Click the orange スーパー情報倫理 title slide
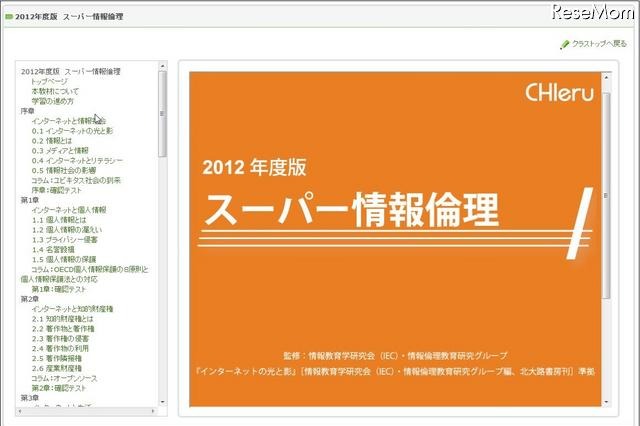The image size is (640, 426). pos(395,240)
